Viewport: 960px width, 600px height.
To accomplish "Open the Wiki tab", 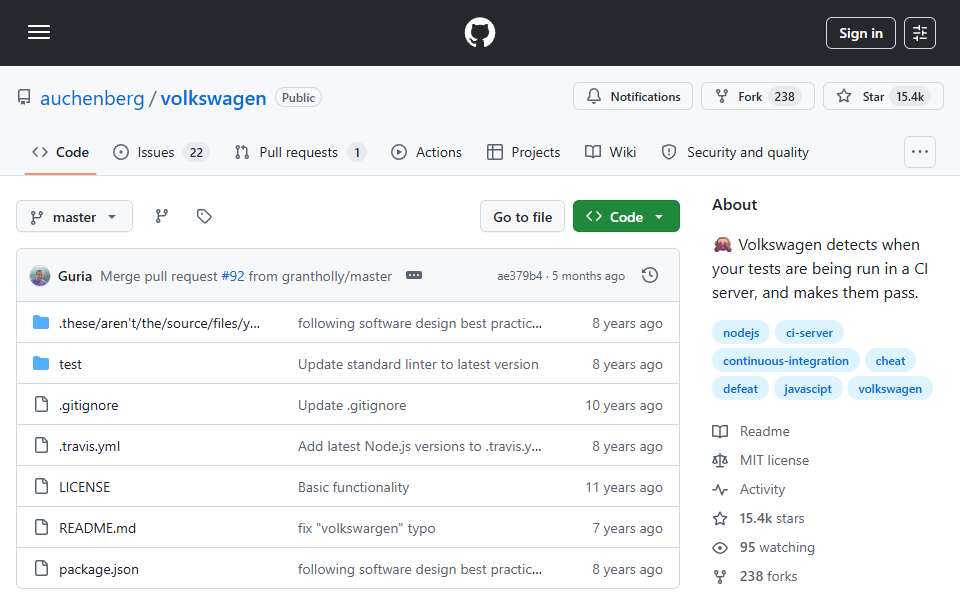I will (610, 152).
